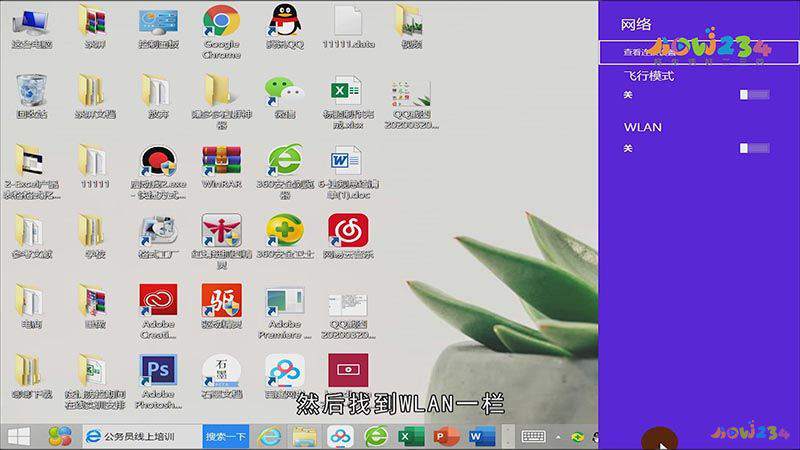
Task: Open the folder named 11111
Action: coord(95,162)
